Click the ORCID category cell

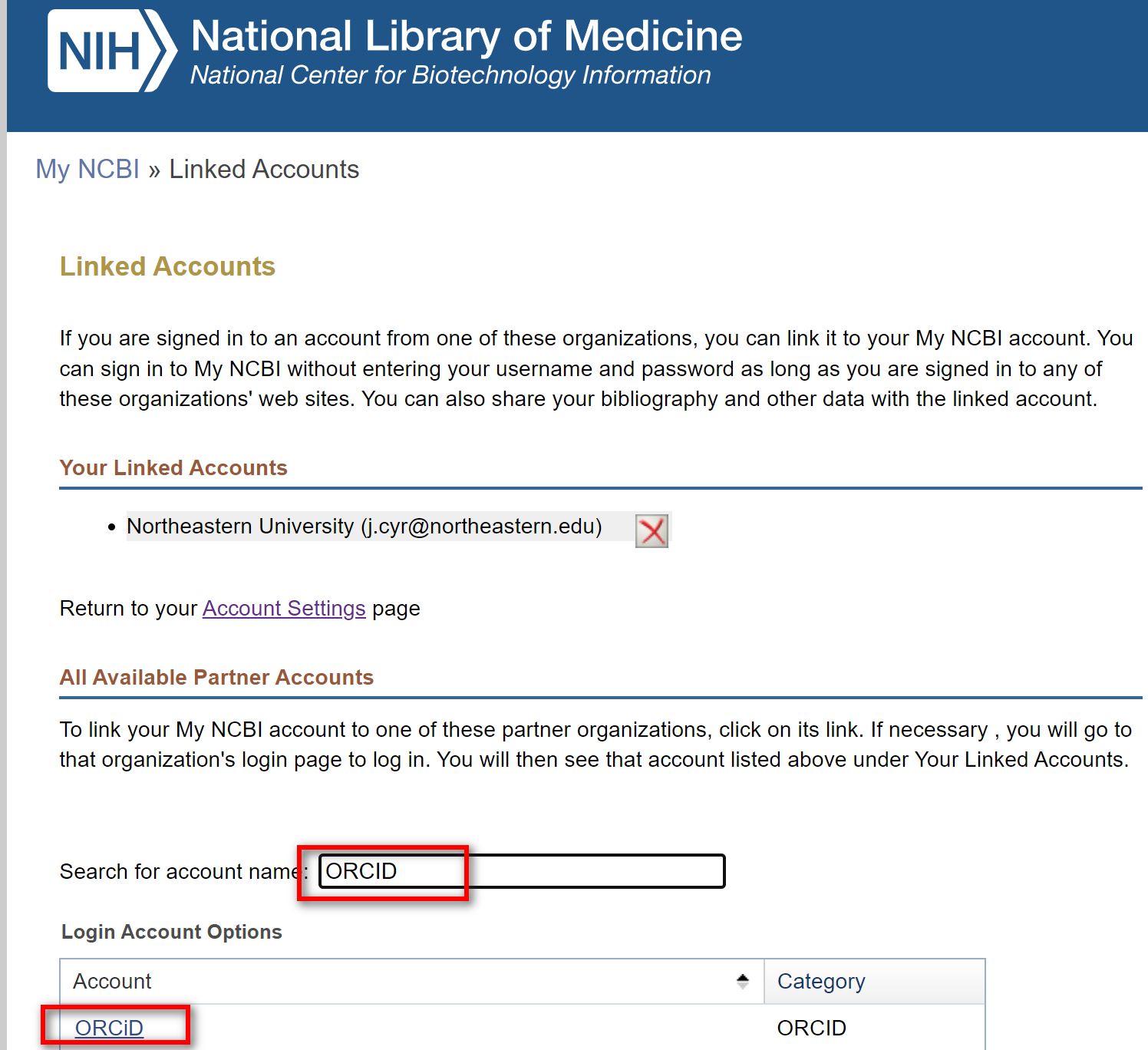point(812,1028)
